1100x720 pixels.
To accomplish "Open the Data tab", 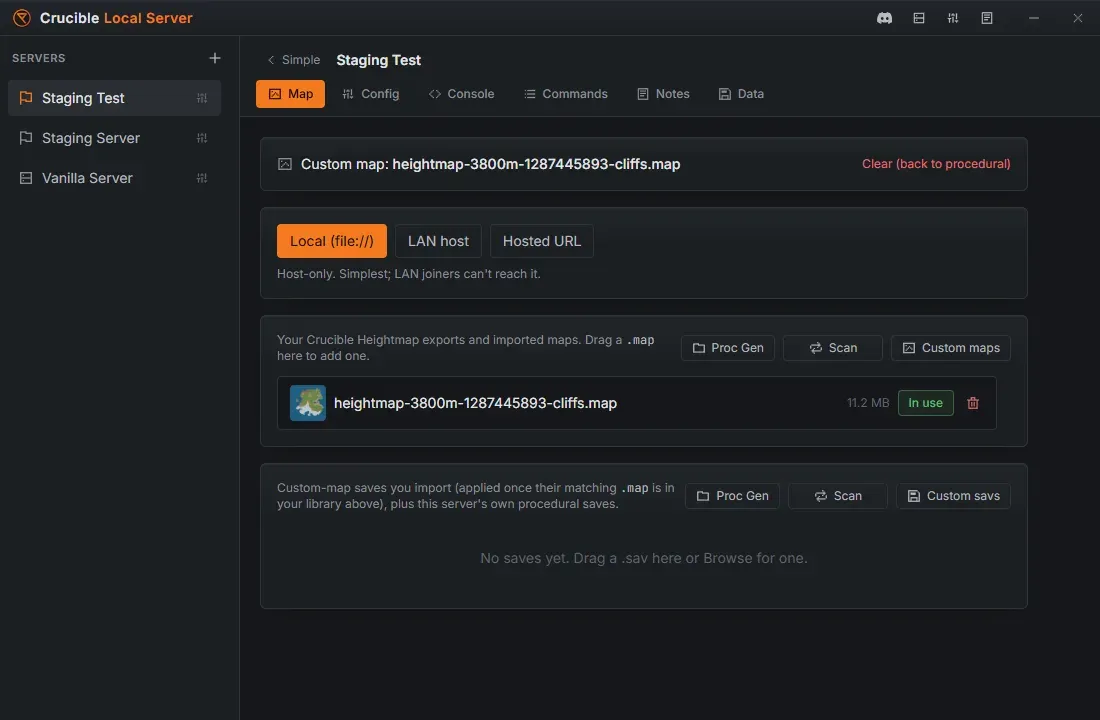I will coord(741,94).
